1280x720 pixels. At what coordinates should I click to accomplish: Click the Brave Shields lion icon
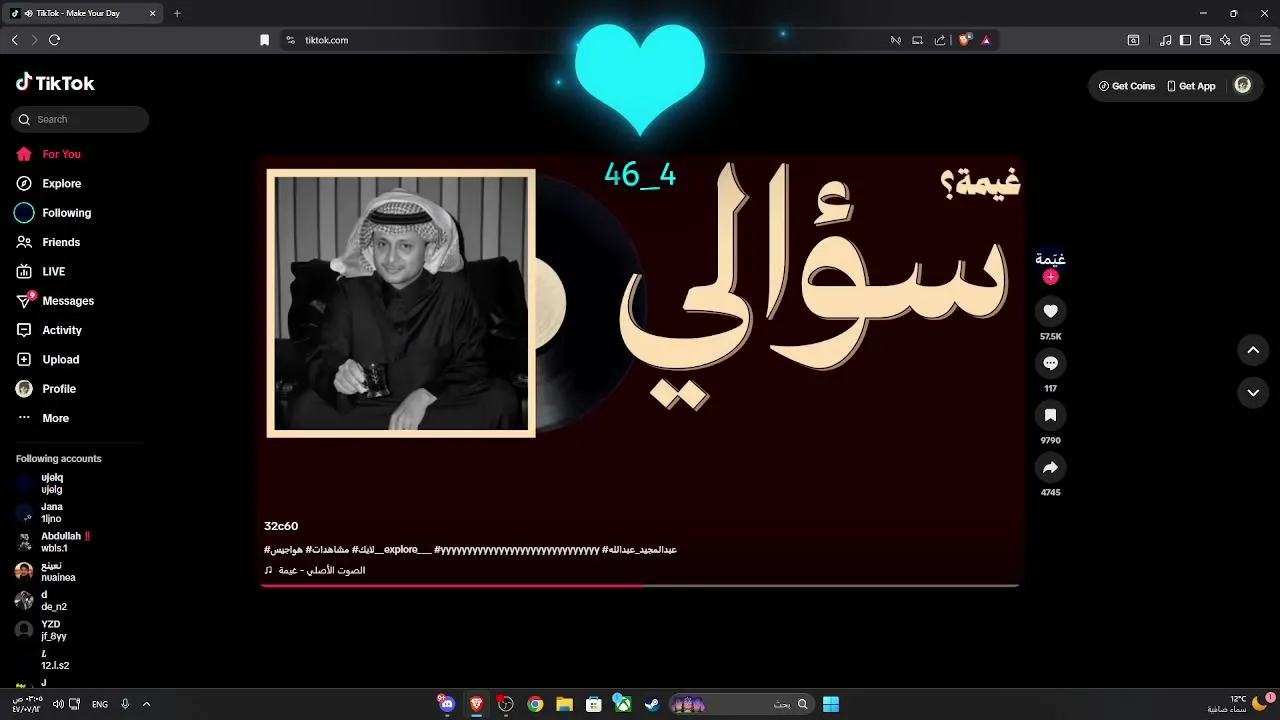click(964, 40)
